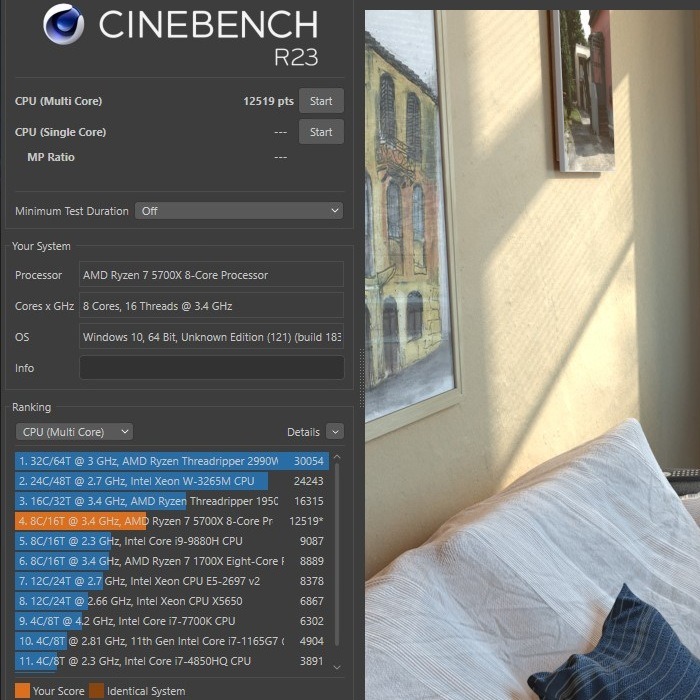Click the OS information field

[211, 337]
